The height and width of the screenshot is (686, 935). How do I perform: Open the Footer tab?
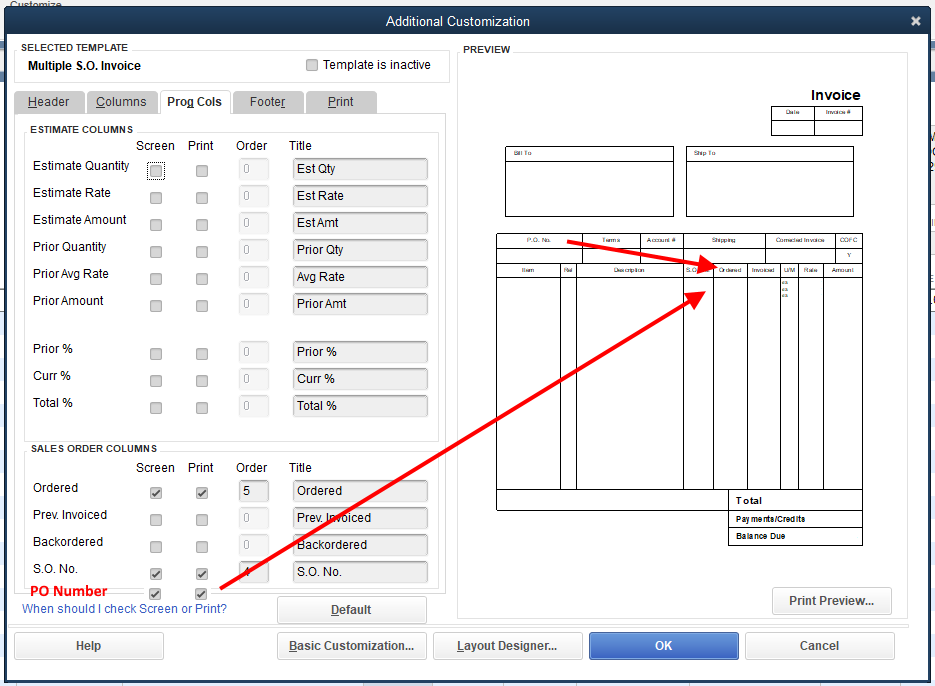click(x=267, y=101)
